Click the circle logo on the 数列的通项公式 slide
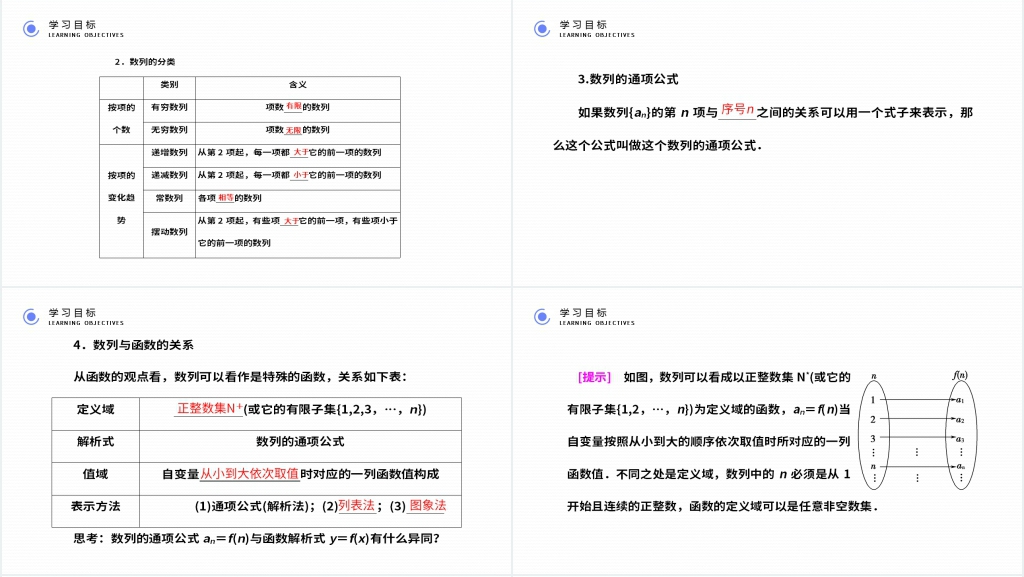The image size is (1024, 577). (x=542, y=29)
